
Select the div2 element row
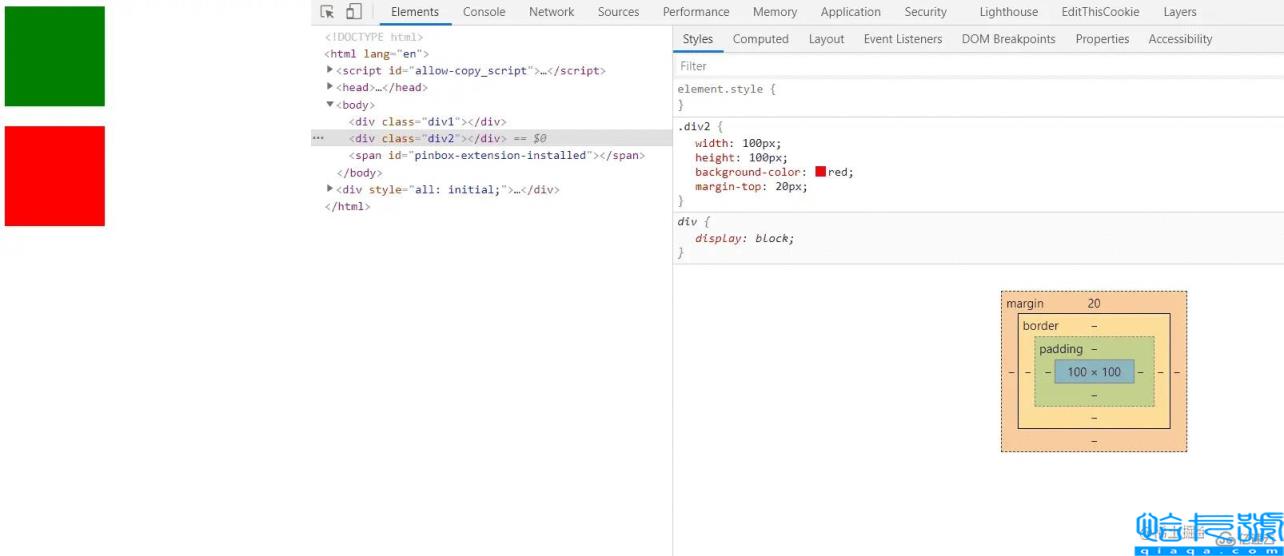point(491,139)
